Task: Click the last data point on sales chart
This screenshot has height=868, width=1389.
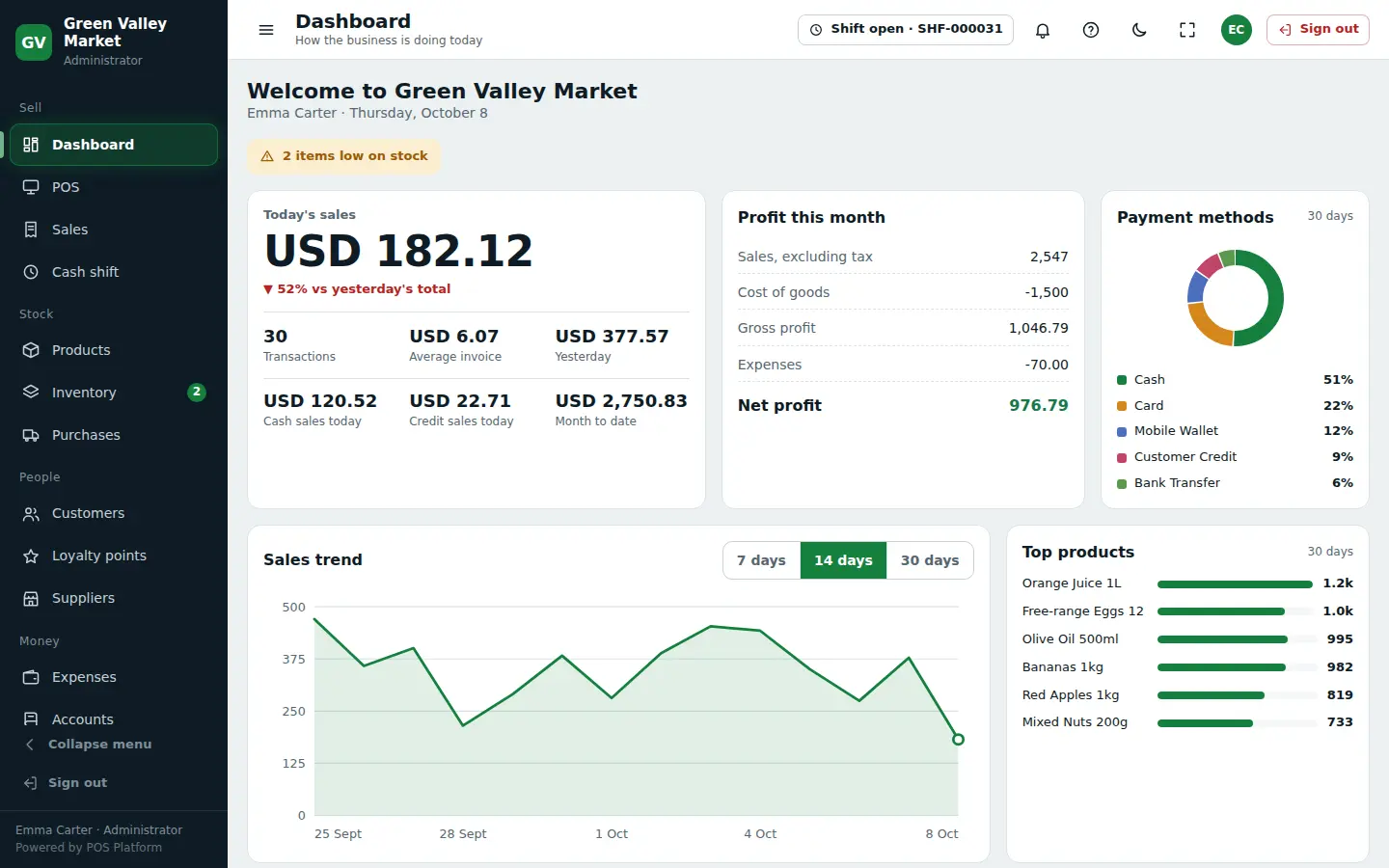Action: [x=958, y=740]
